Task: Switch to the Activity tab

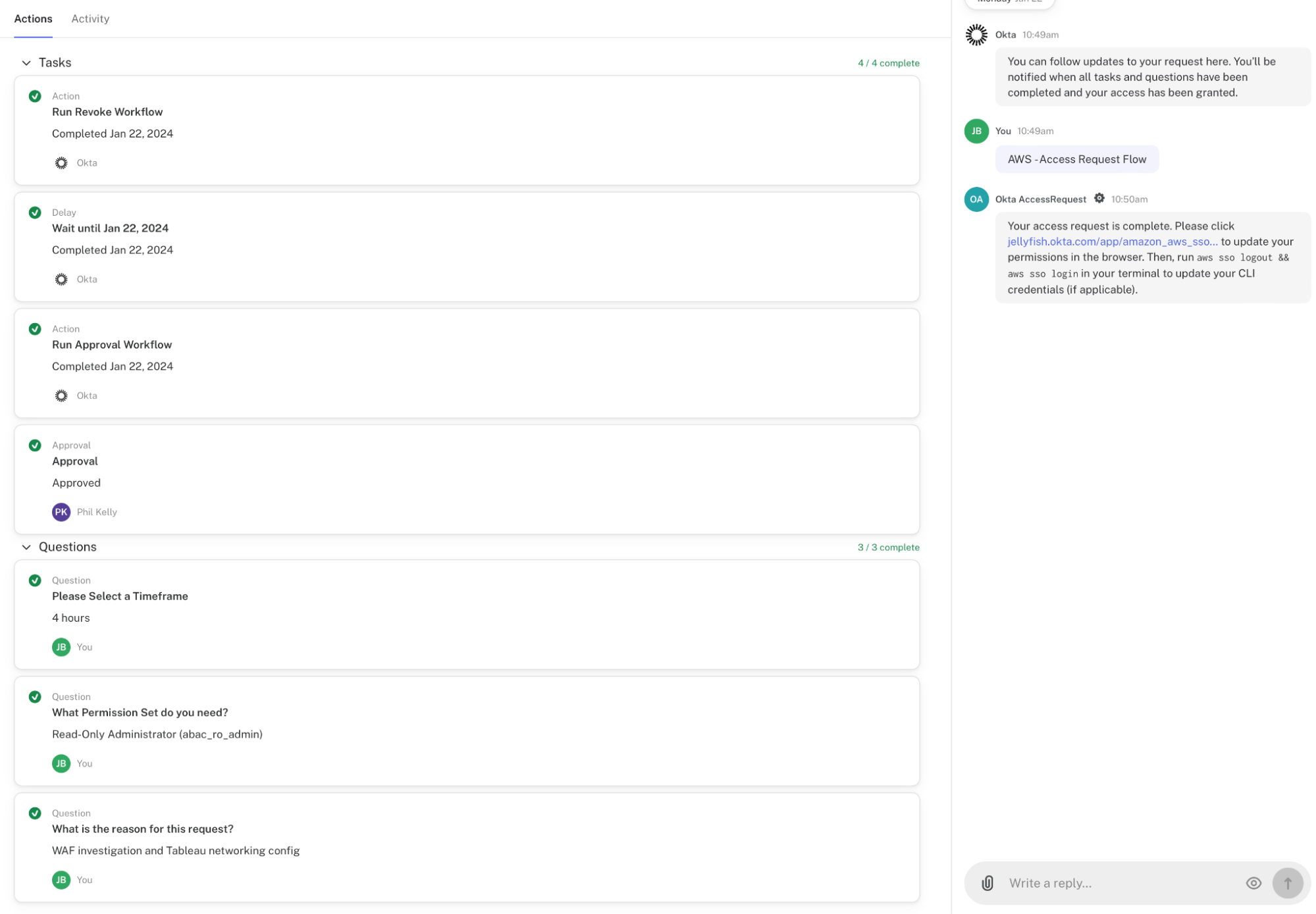Action: [90, 18]
